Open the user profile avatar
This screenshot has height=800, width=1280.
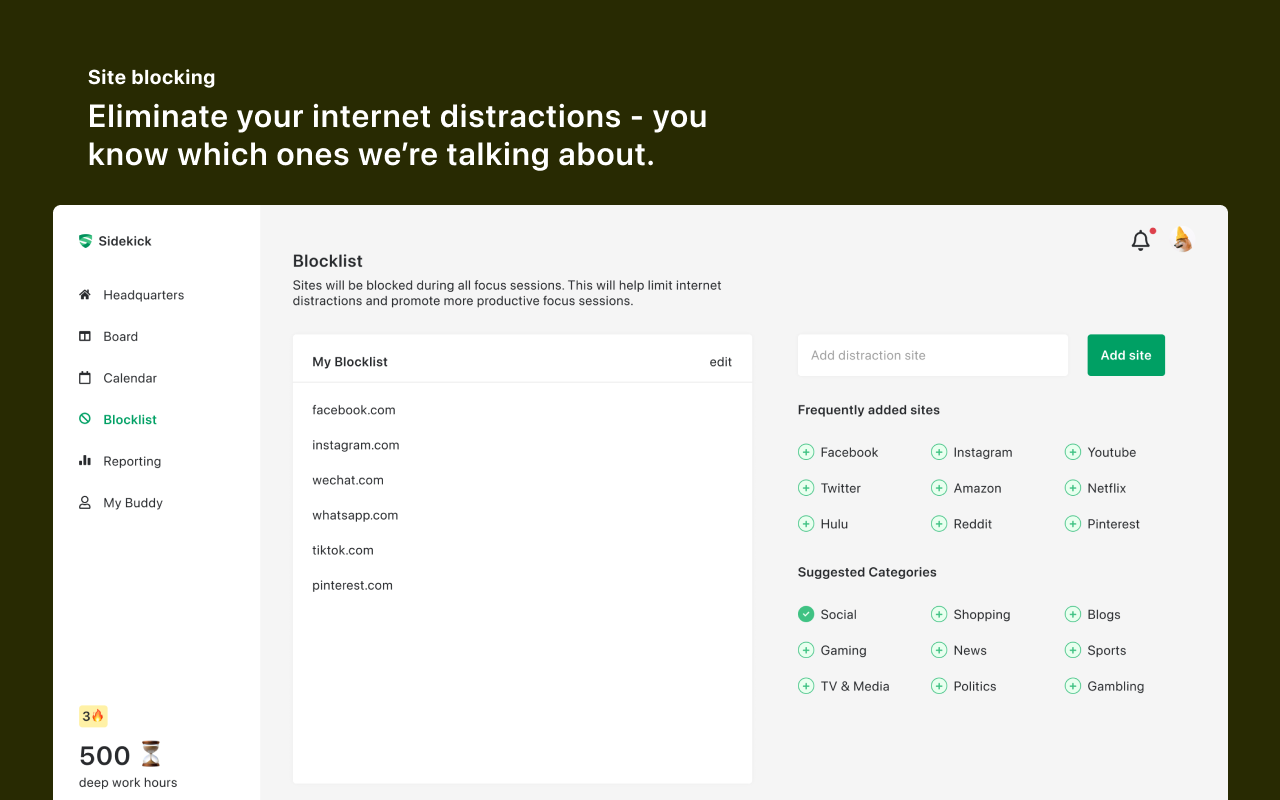click(x=1182, y=239)
